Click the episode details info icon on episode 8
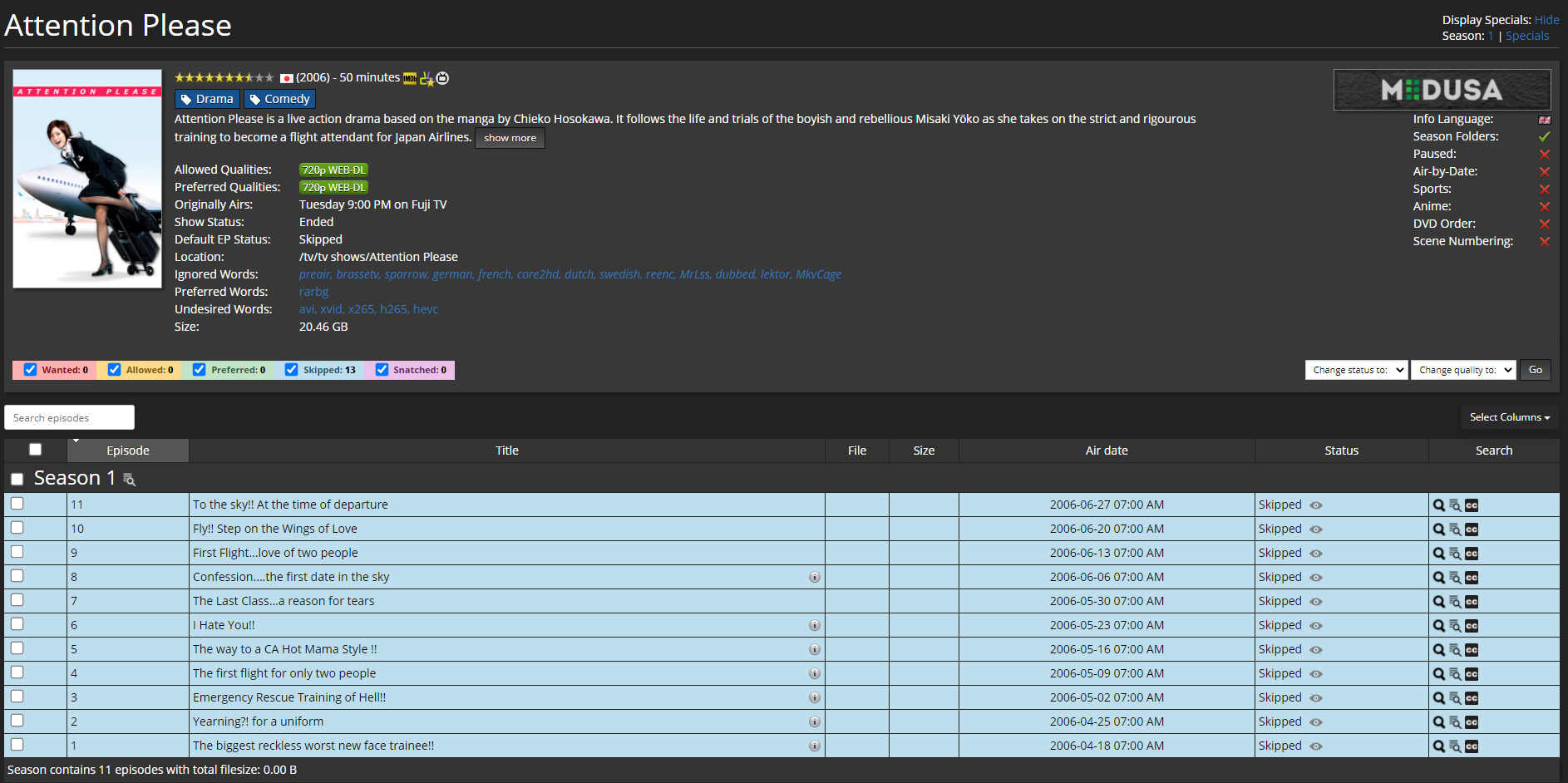Image resolution: width=1568 pixels, height=783 pixels. [x=814, y=576]
